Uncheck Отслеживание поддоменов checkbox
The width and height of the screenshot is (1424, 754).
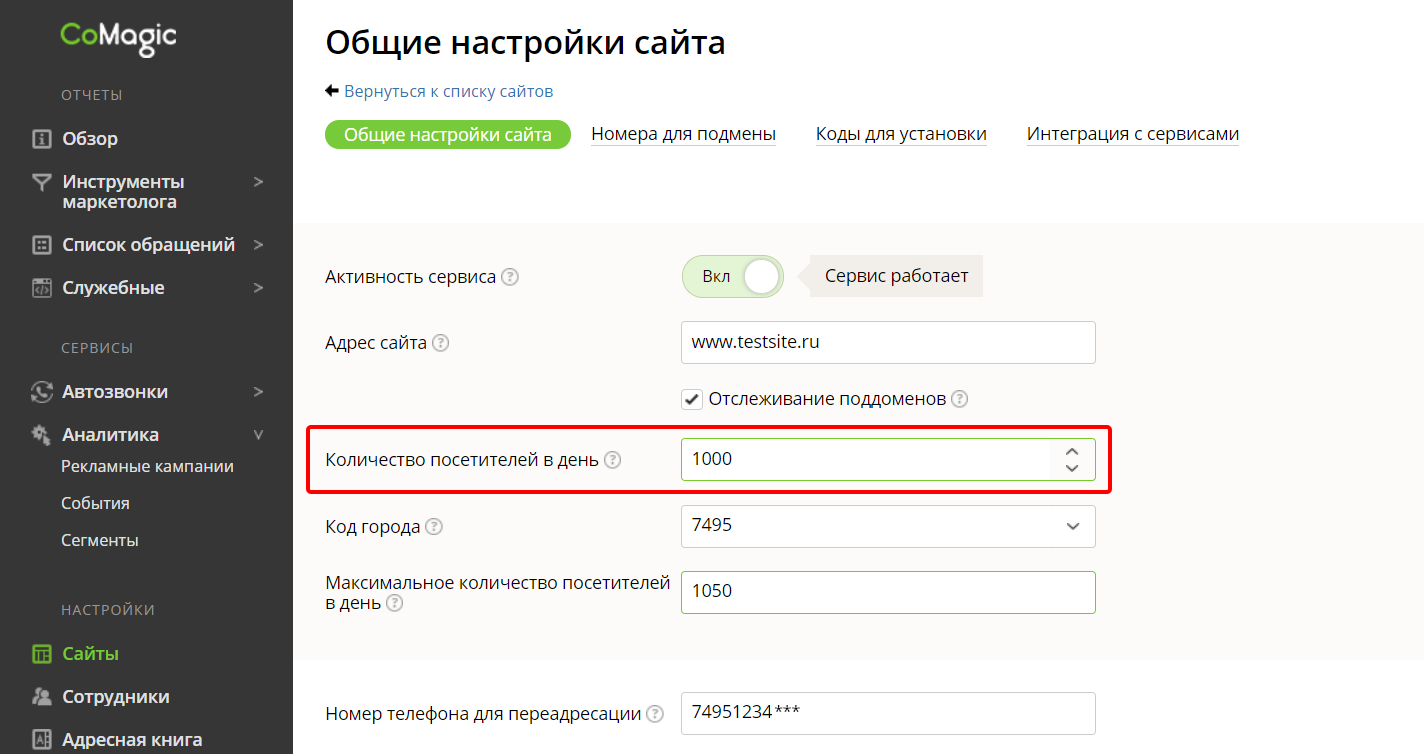click(x=692, y=399)
